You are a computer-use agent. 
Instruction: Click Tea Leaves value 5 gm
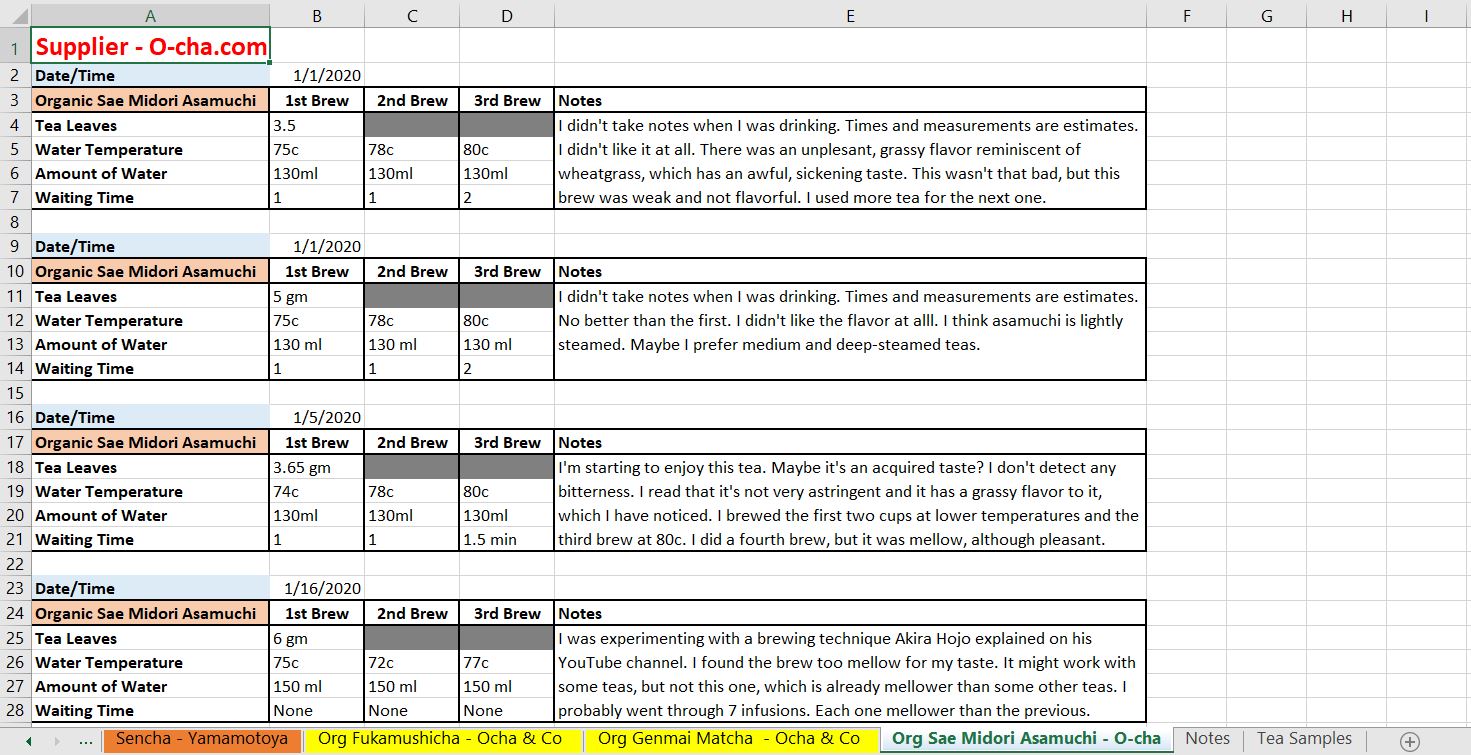(x=317, y=296)
